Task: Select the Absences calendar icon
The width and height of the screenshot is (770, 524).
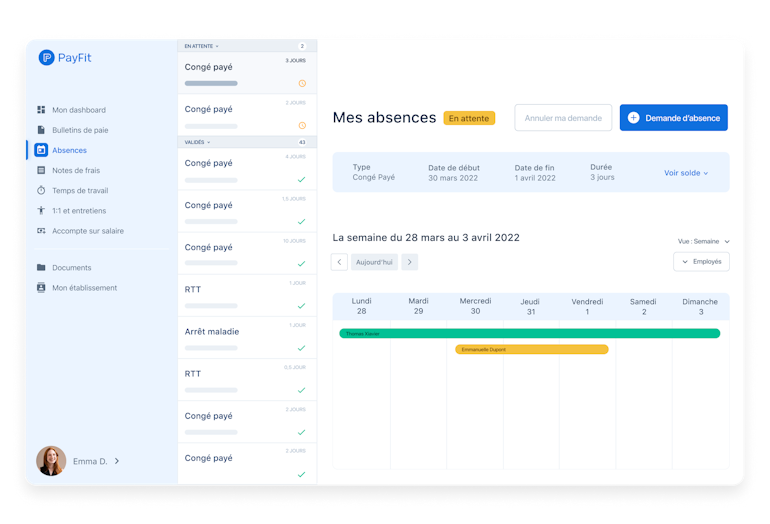Action: 41,150
